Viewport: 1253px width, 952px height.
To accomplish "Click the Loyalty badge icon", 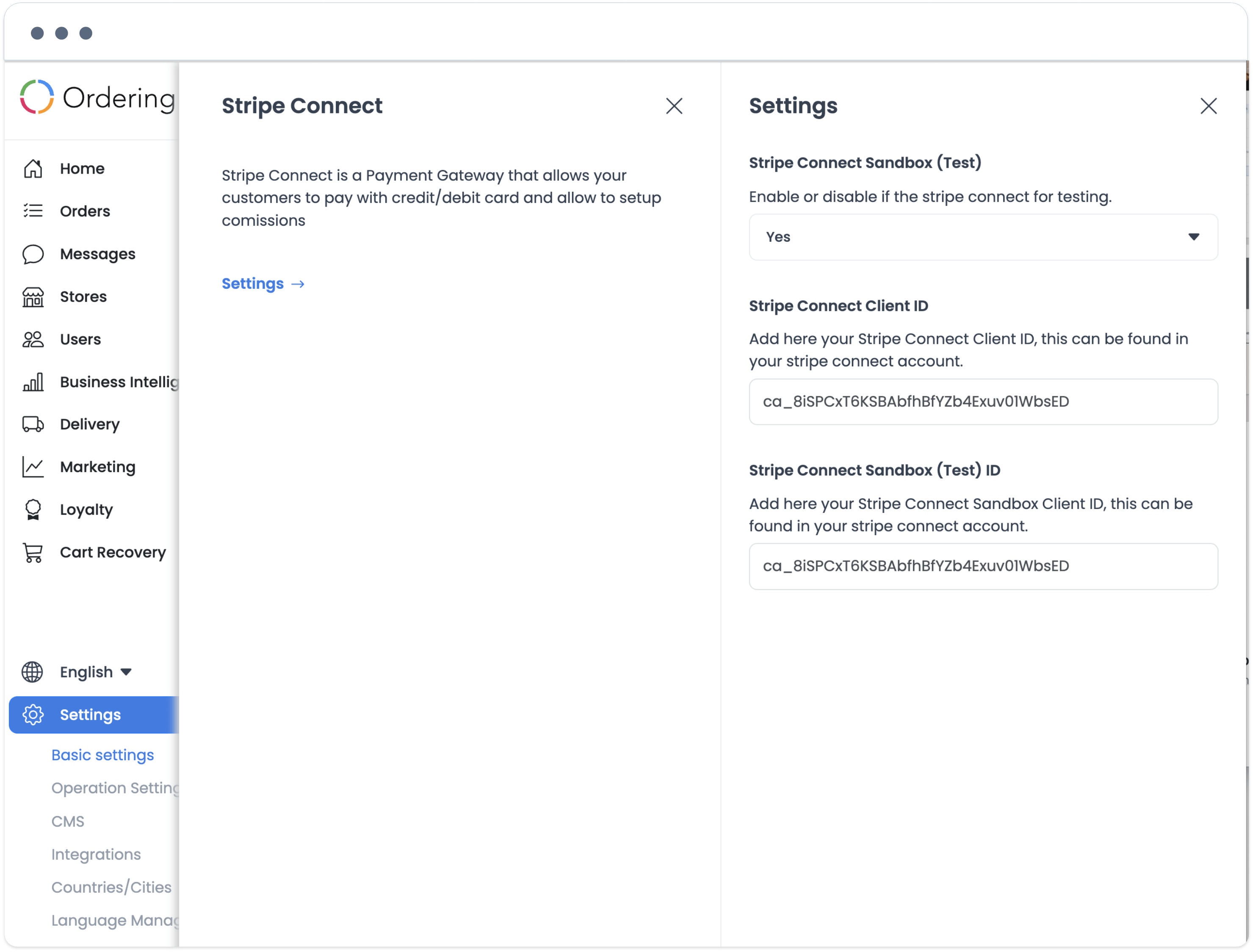I will [x=33, y=509].
